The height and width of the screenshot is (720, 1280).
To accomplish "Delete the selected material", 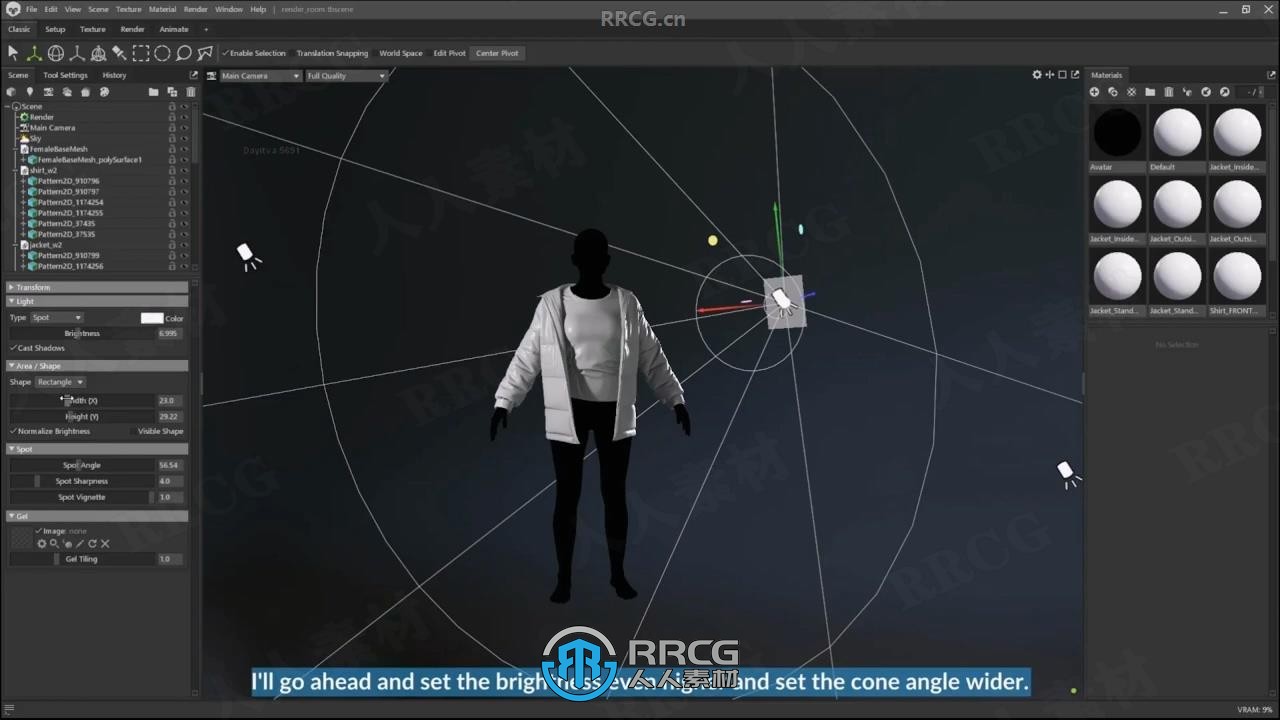I will coord(1168,92).
